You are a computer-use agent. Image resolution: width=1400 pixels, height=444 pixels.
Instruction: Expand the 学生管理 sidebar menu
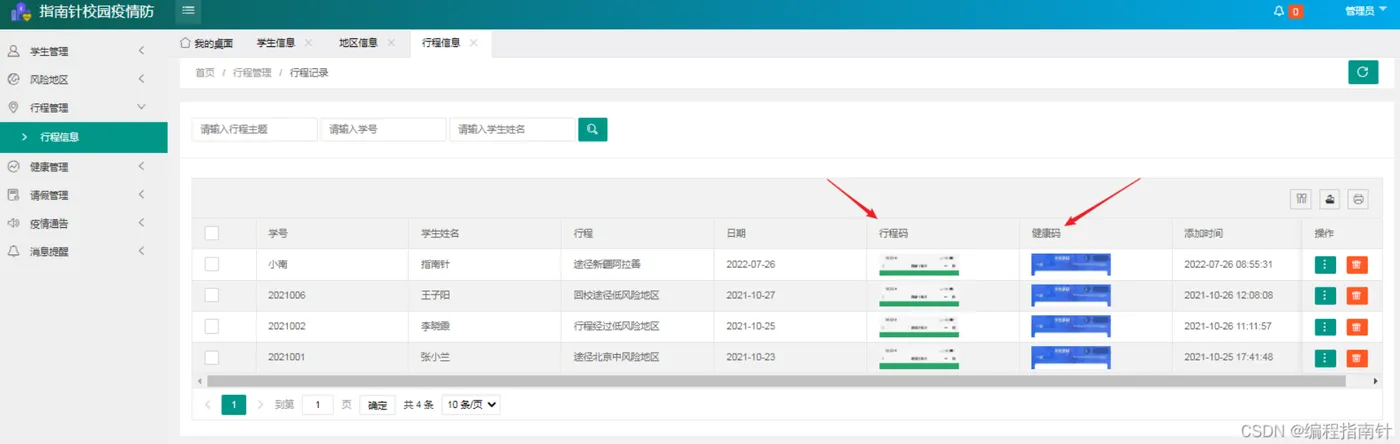tap(83, 51)
